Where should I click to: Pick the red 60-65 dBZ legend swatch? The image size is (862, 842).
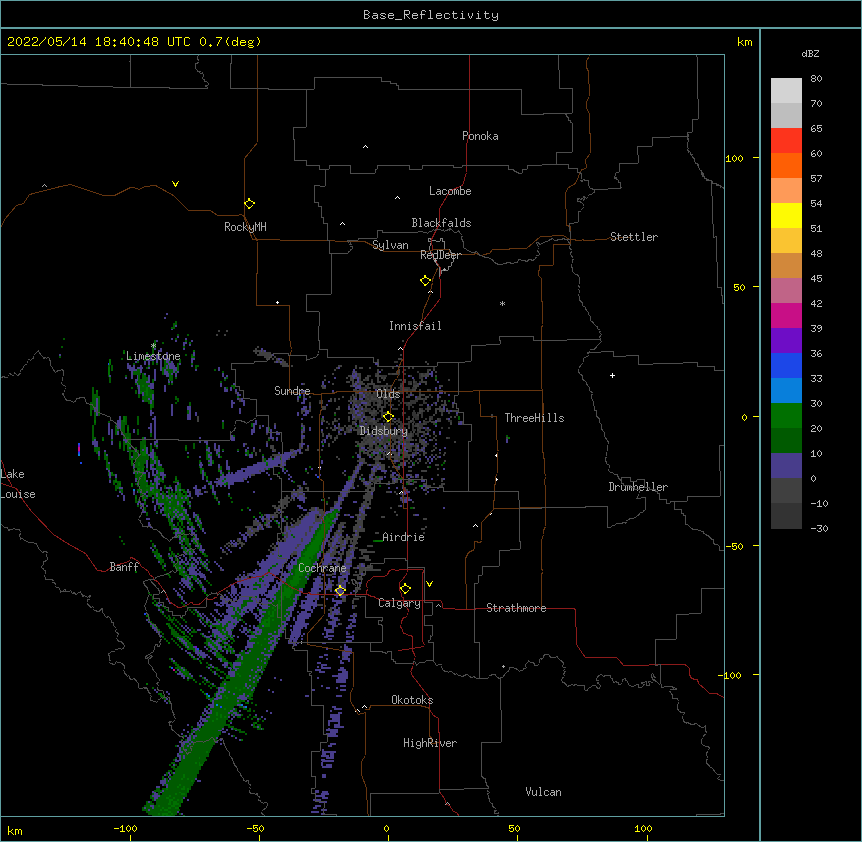pos(786,141)
